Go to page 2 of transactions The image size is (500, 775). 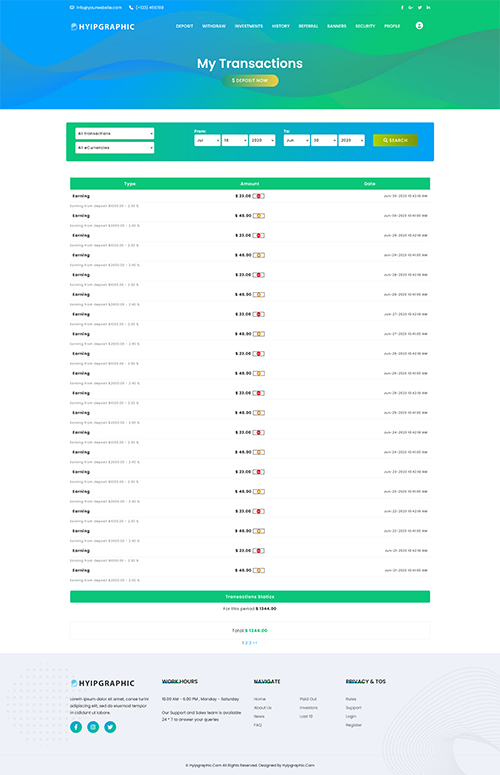point(247,643)
